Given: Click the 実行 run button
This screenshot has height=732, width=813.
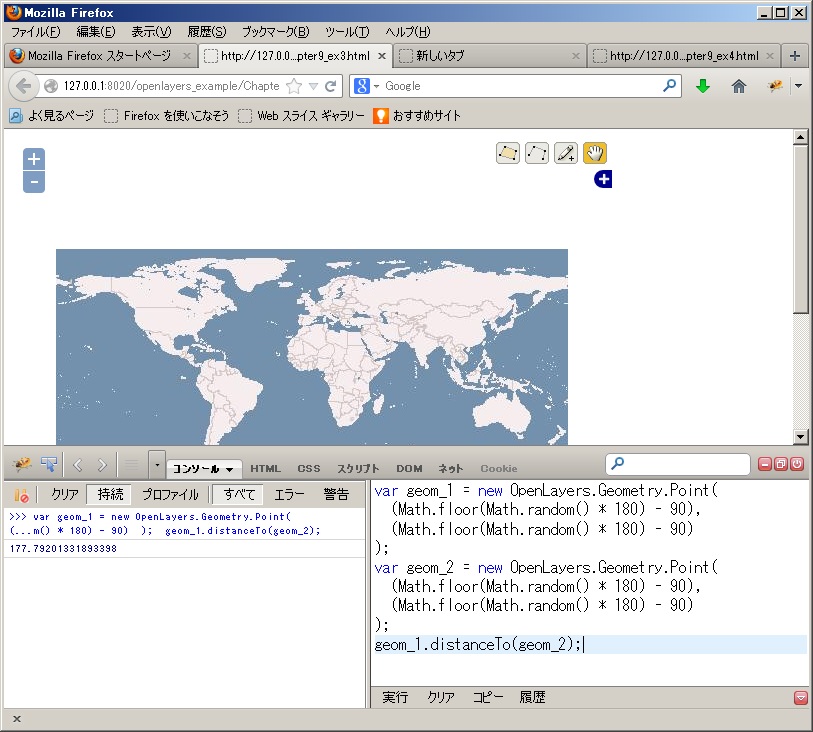Looking at the screenshot, I should click(395, 697).
